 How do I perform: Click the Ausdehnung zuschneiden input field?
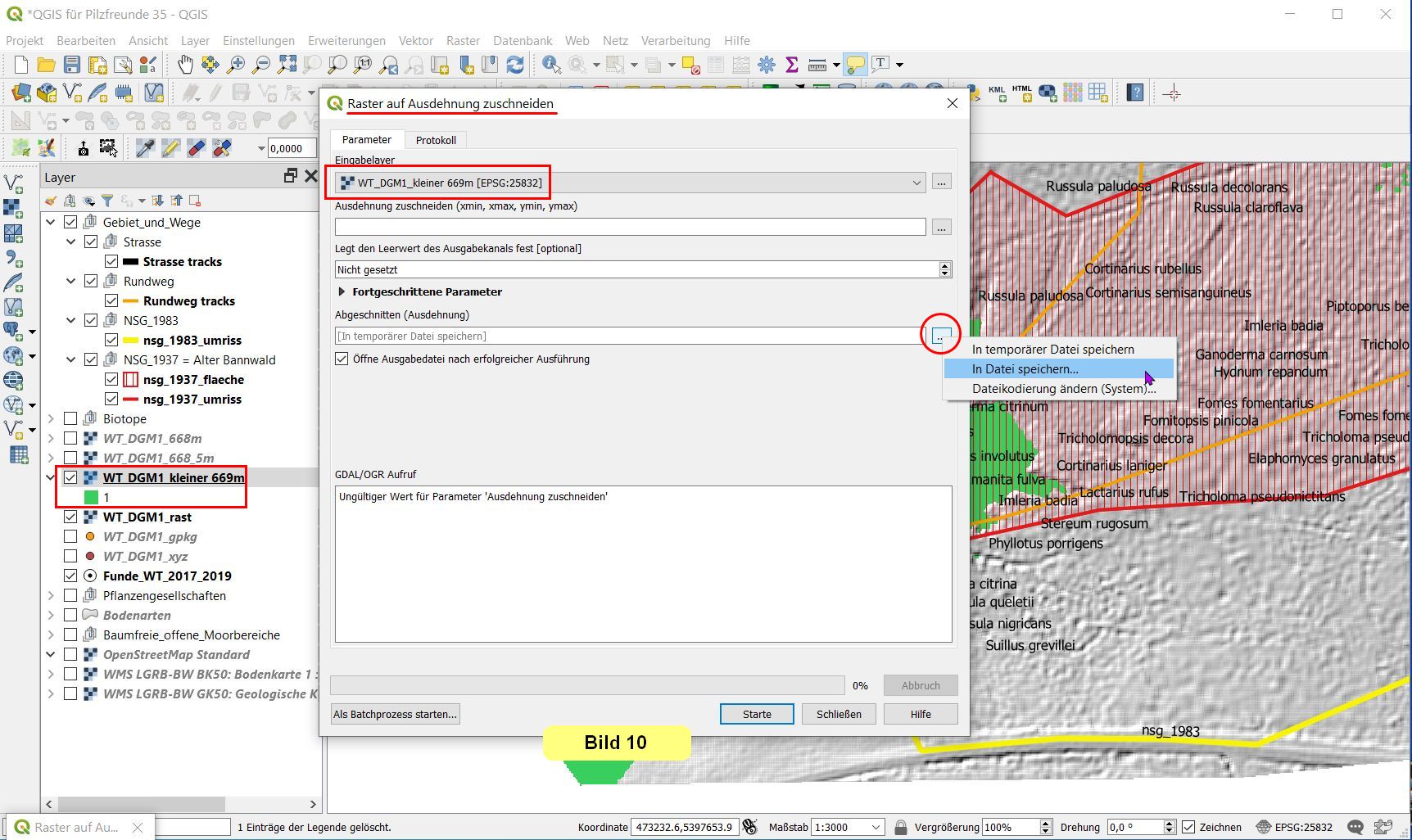pos(629,227)
